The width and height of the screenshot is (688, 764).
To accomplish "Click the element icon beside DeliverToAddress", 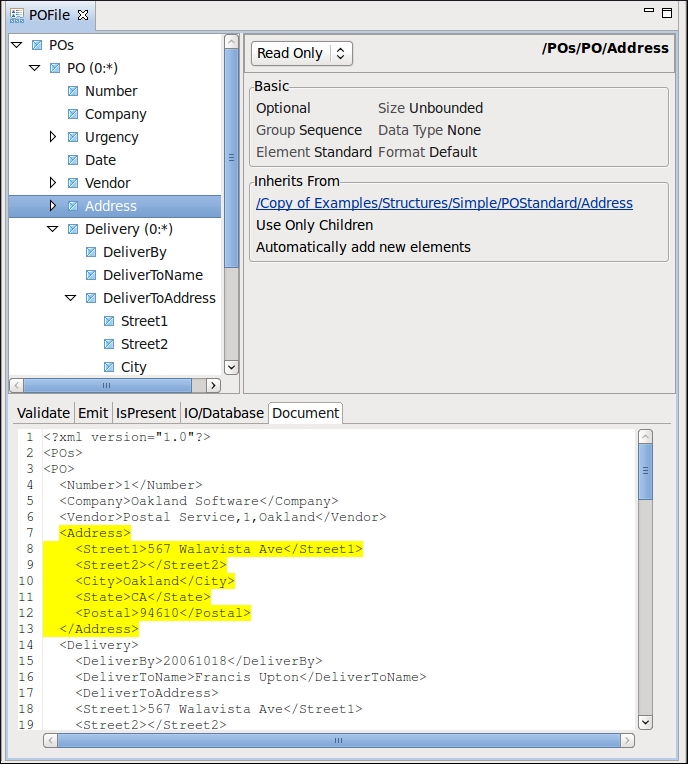I will [91, 298].
